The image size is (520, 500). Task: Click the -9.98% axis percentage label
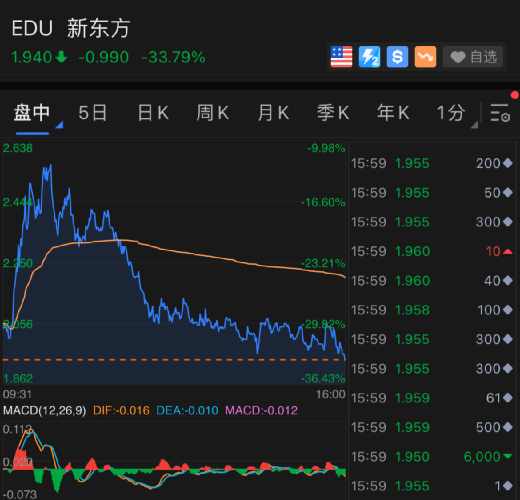tap(326, 148)
